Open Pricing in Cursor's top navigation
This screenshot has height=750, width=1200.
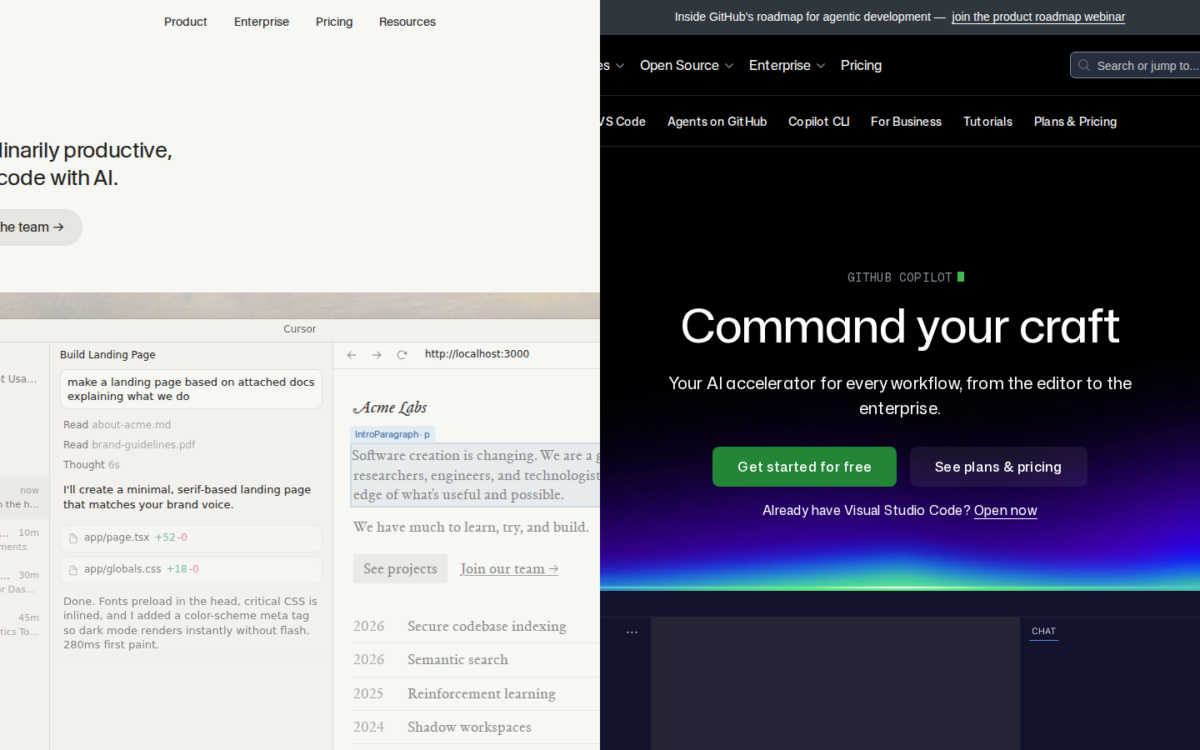334,22
